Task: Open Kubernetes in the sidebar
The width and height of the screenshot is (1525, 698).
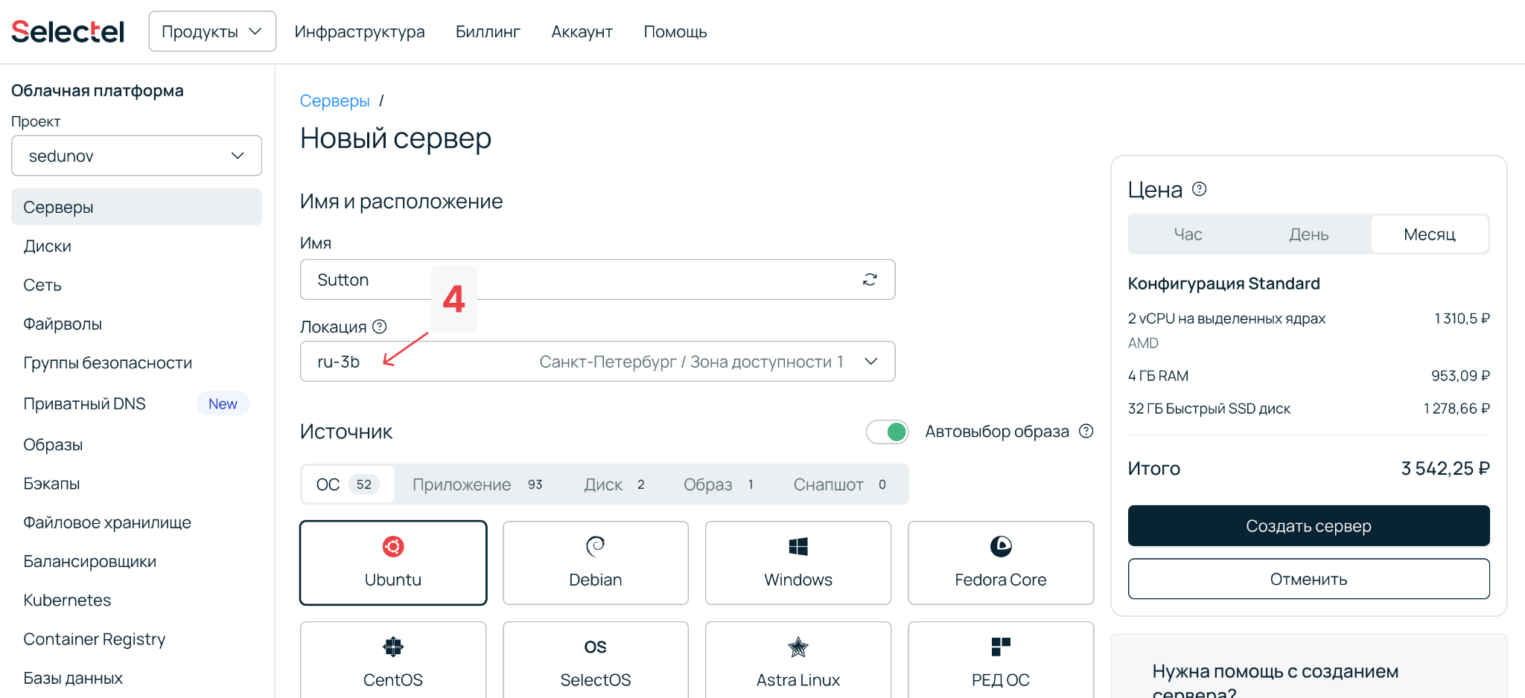Action: tap(136, 600)
